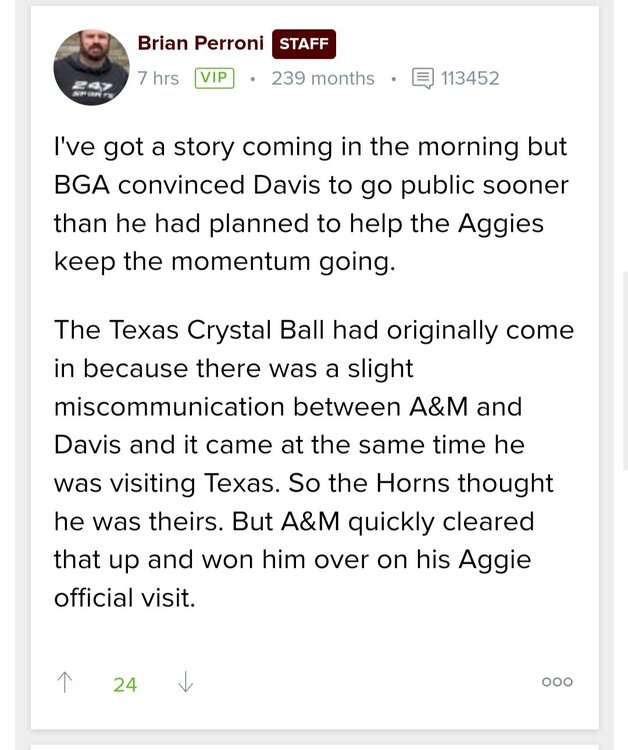Click the "239 months" membership label
This screenshot has width=628, height=750.
click(322, 78)
